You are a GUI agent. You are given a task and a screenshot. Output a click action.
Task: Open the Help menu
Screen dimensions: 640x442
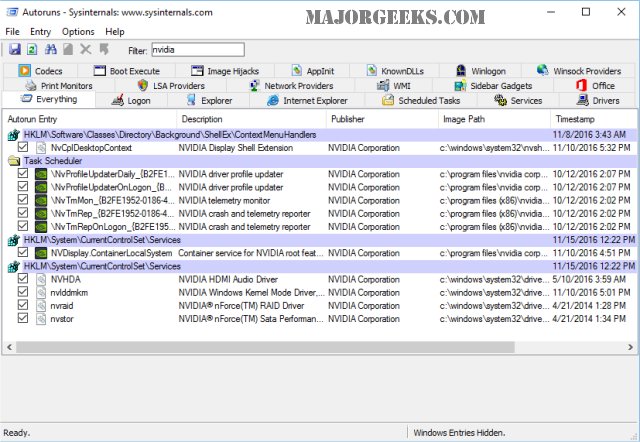(115, 31)
